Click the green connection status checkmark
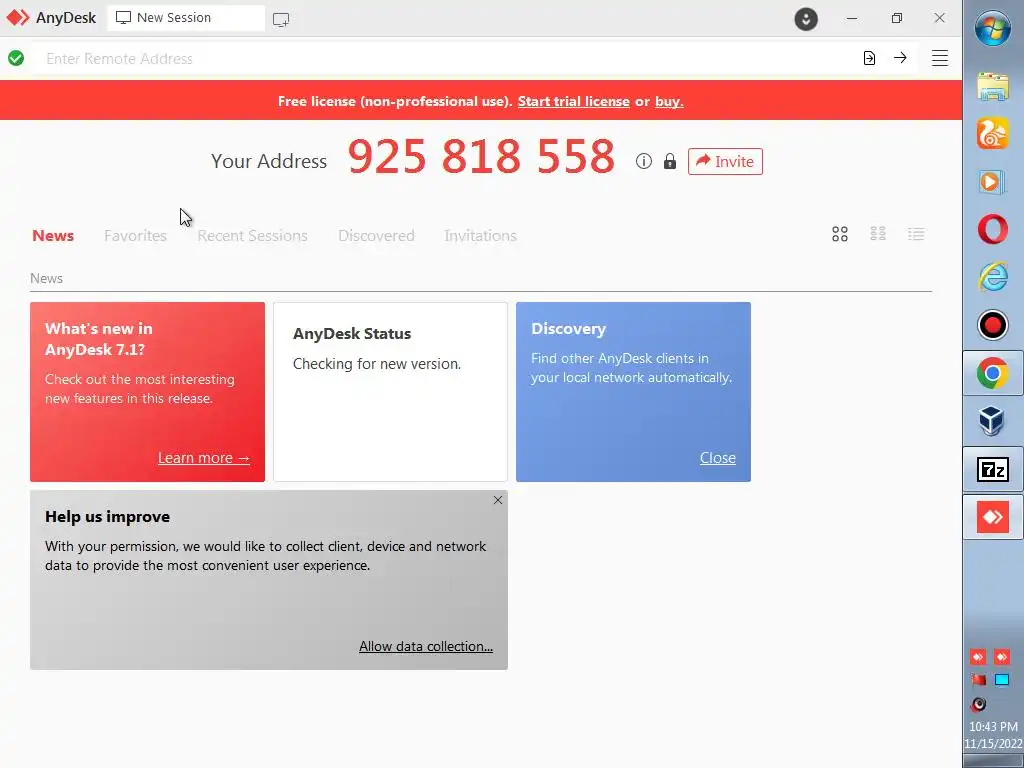 click(x=16, y=58)
